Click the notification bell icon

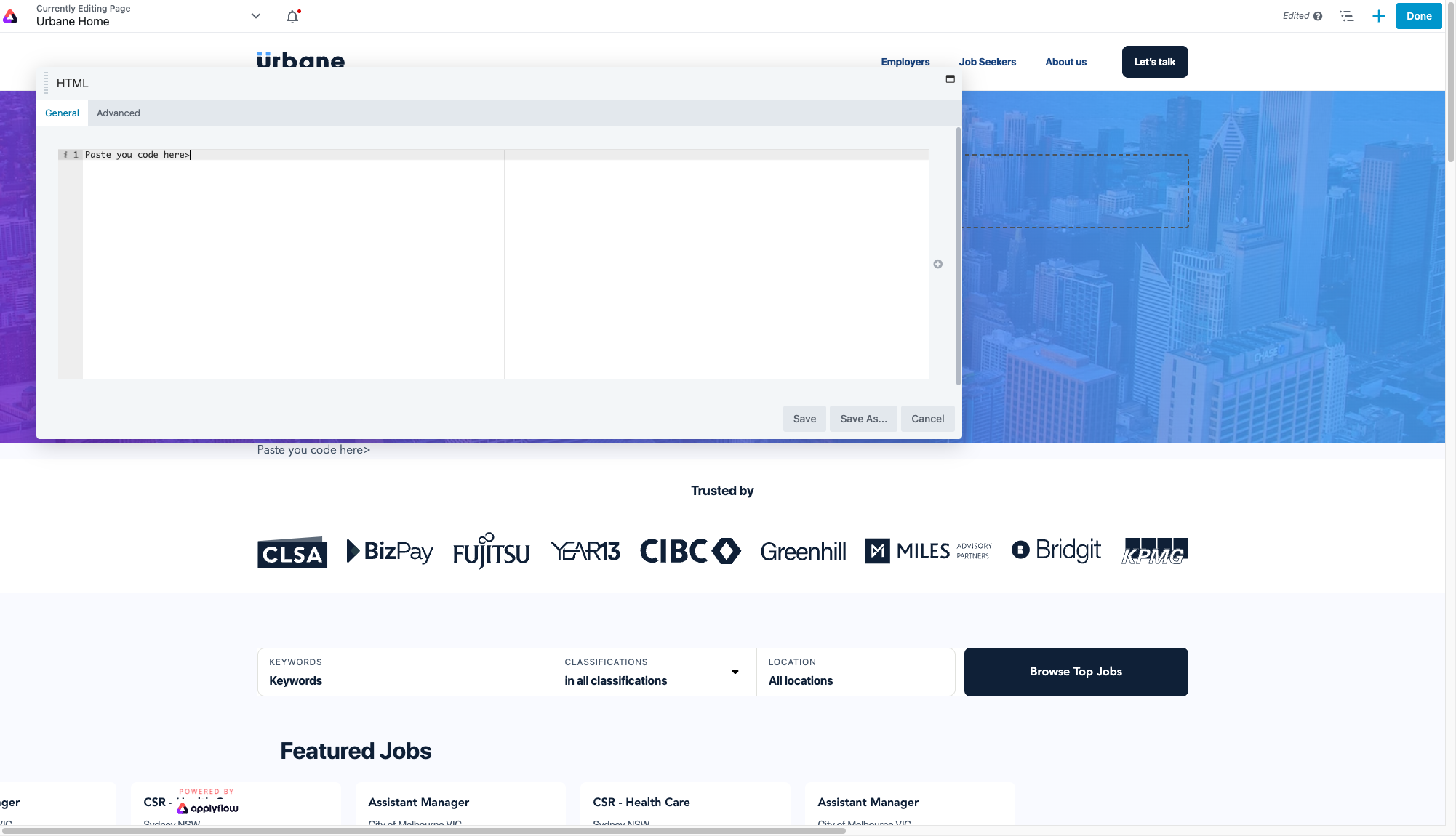(x=292, y=16)
